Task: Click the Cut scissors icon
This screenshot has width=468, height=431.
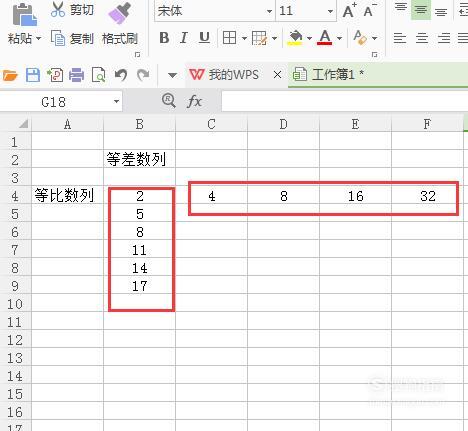Action: 58,9
